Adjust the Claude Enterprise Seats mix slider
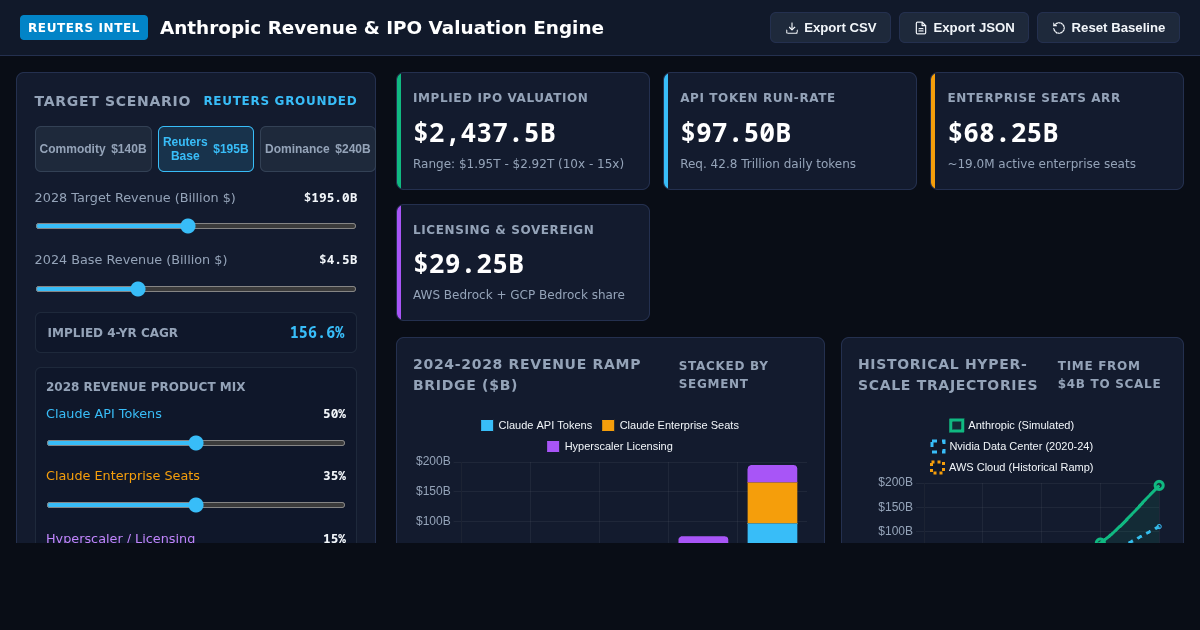This screenshot has width=1200, height=630. 196,505
